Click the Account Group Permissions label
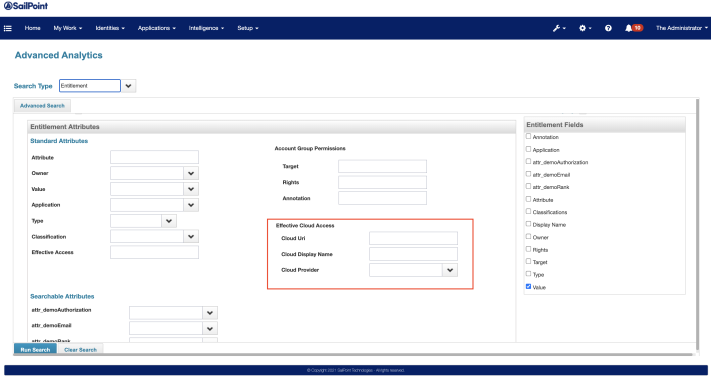 [x=310, y=148]
